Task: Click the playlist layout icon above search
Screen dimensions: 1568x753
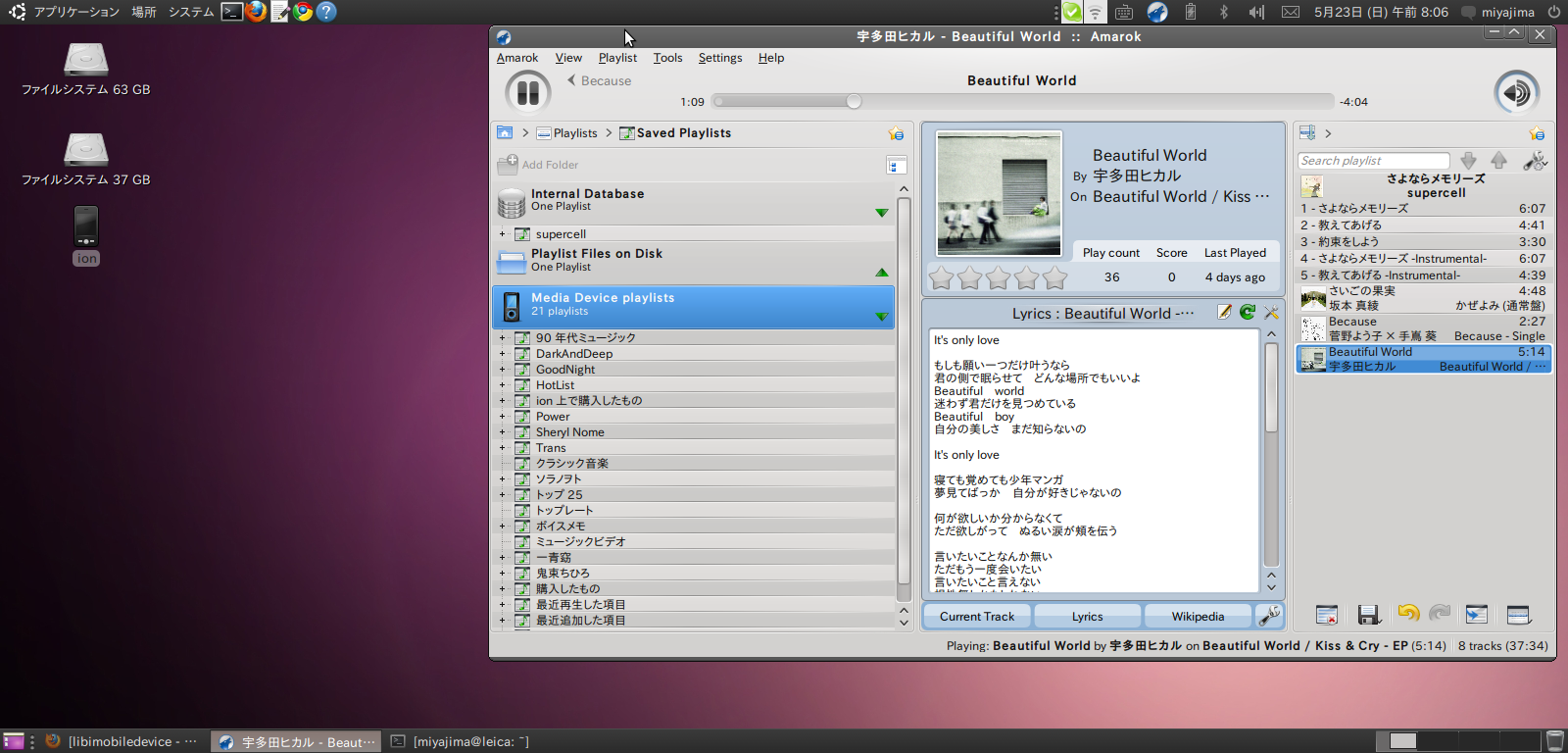Action: 1307,132
